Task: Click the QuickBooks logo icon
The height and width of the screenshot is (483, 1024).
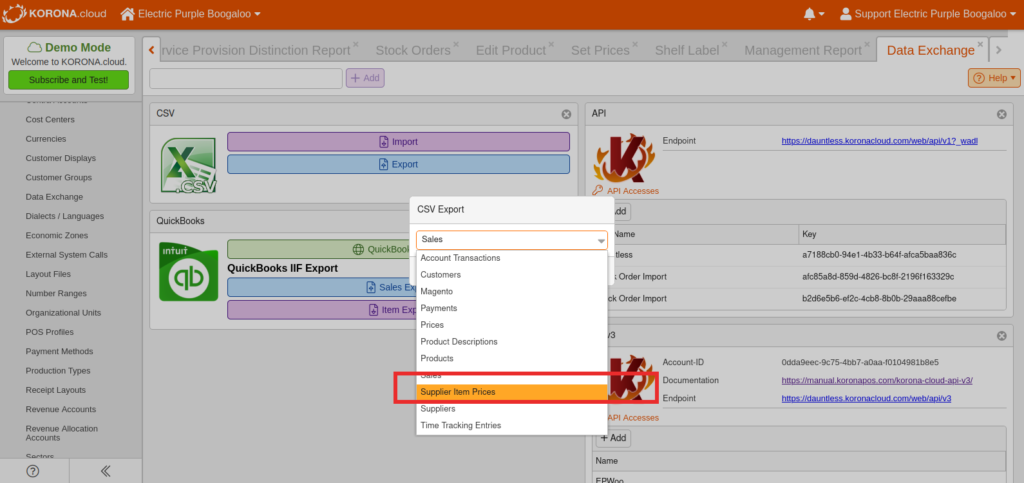Action: [x=189, y=271]
